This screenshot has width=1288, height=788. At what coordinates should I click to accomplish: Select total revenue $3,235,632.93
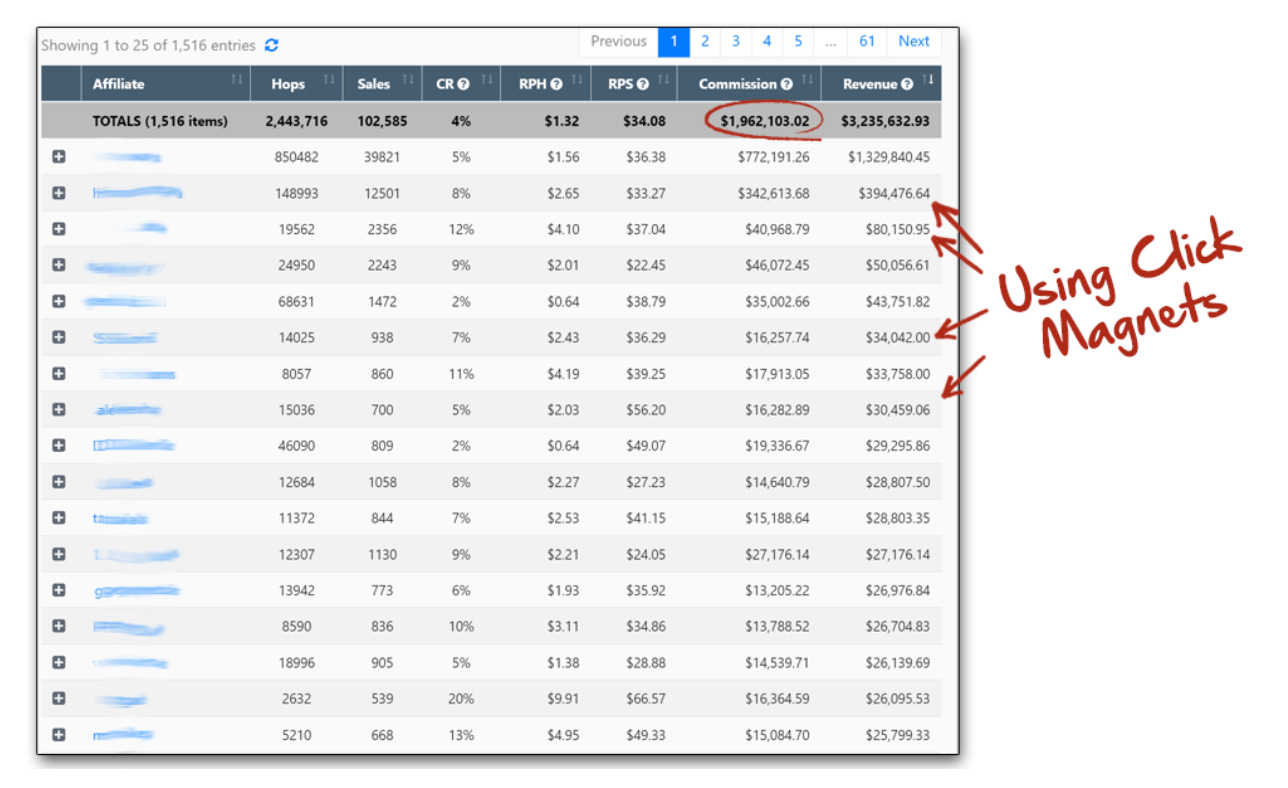click(885, 121)
